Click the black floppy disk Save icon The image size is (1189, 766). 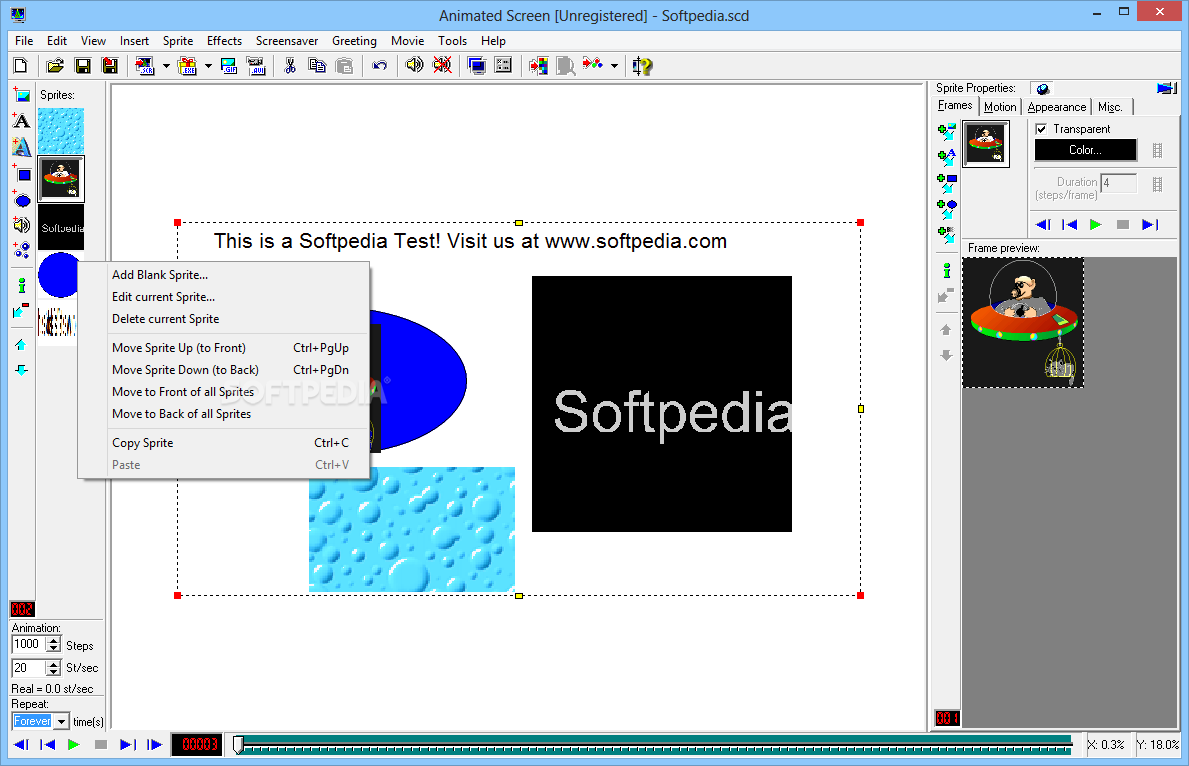click(x=83, y=66)
